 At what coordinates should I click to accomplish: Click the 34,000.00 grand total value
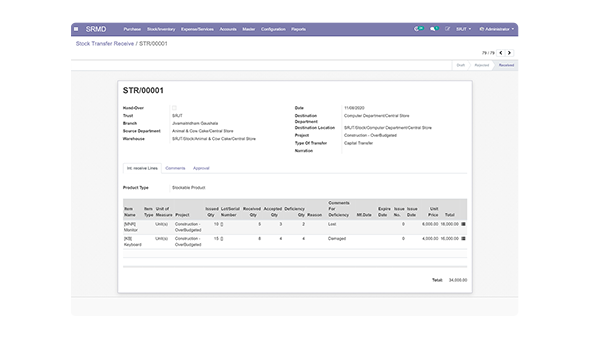tap(458, 280)
